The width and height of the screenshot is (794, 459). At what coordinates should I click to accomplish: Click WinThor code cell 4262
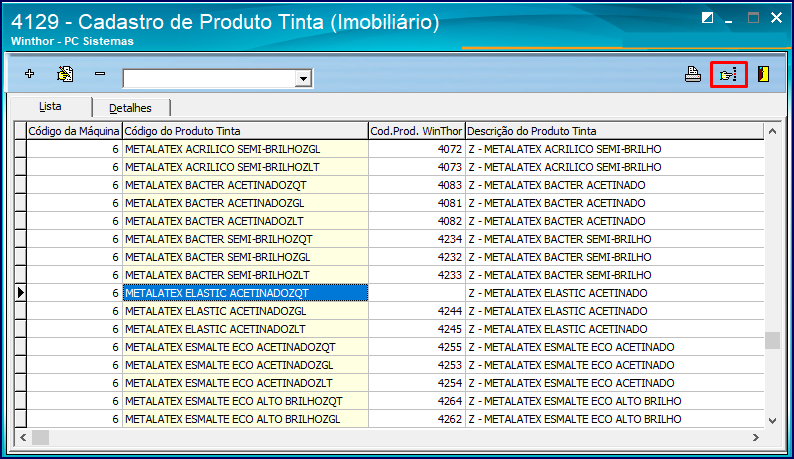416,419
